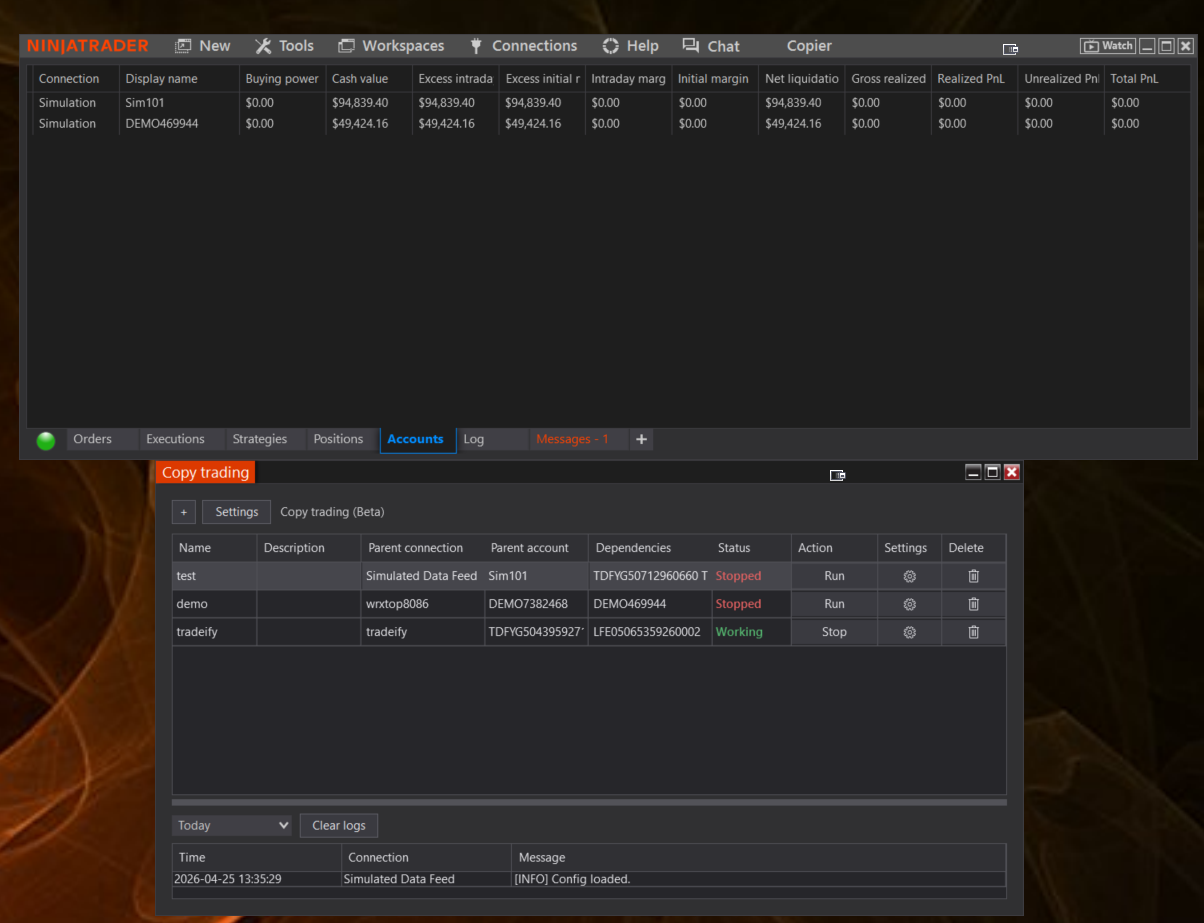The width and height of the screenshot is (1204, 923).
Task: Run the demo copy trading configuration
Action: point(834,604)
